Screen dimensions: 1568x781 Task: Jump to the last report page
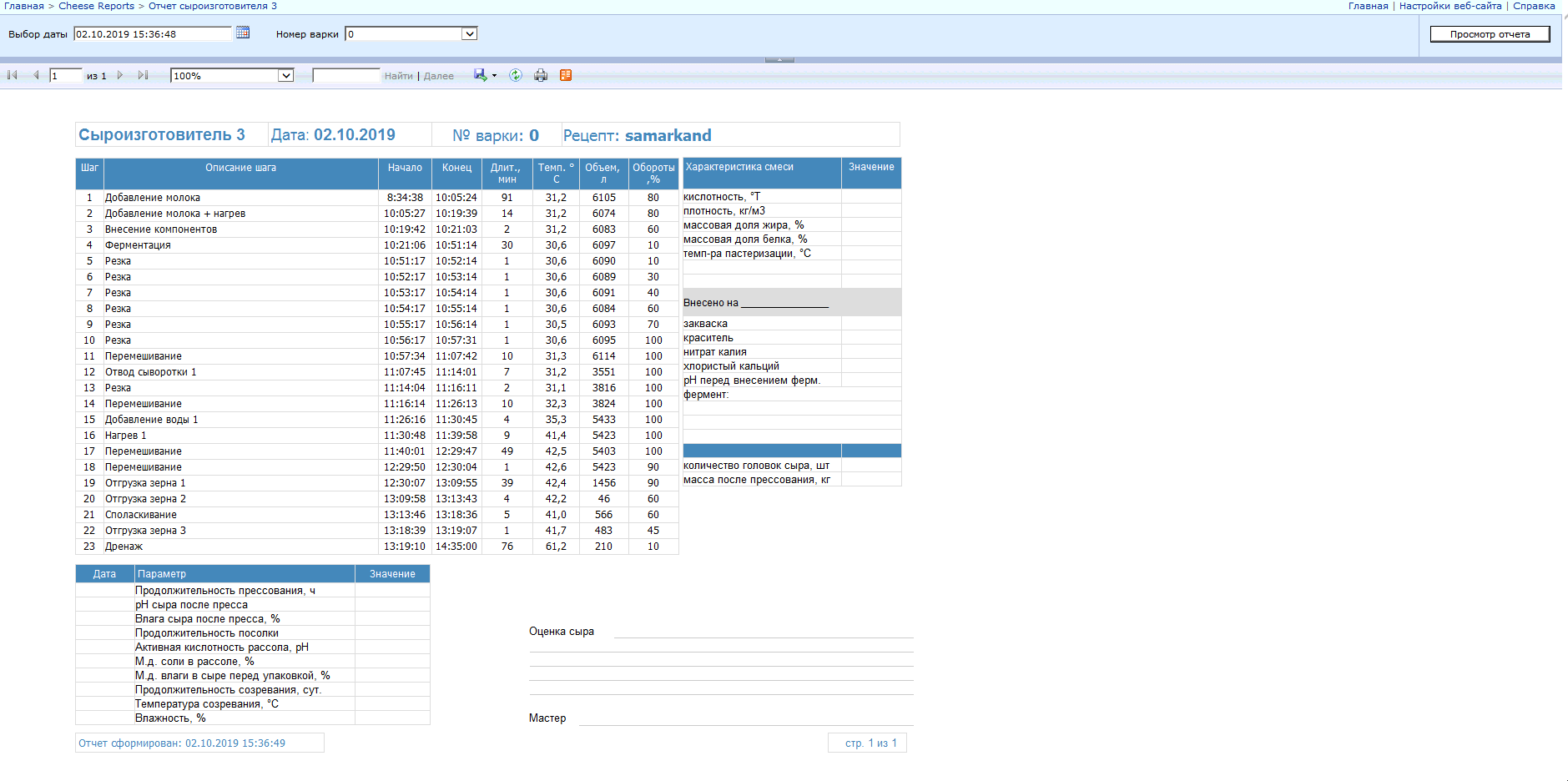click(x=143, y=75)
